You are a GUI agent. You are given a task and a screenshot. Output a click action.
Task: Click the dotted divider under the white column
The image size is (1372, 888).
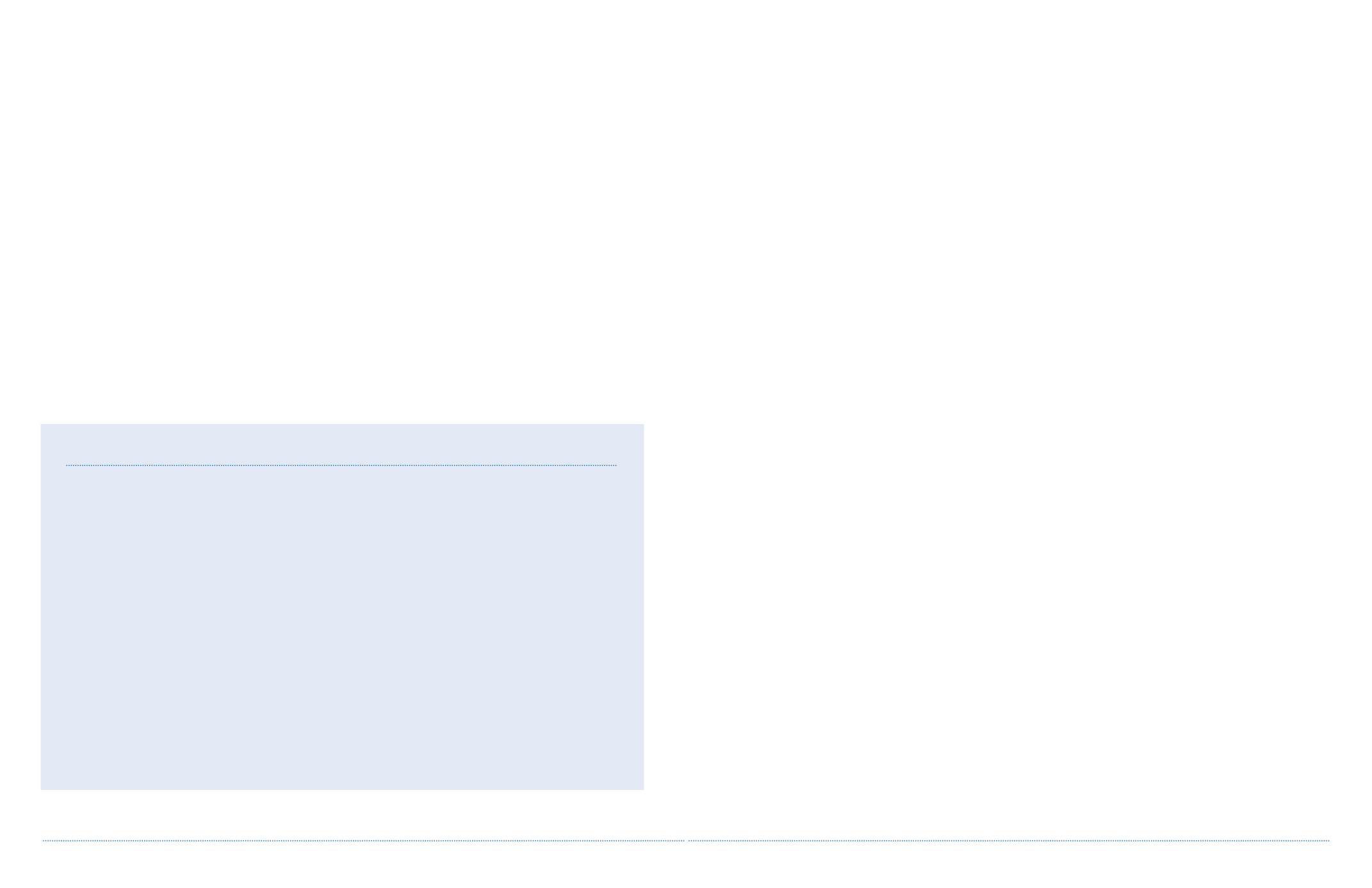click(1009, 840)
